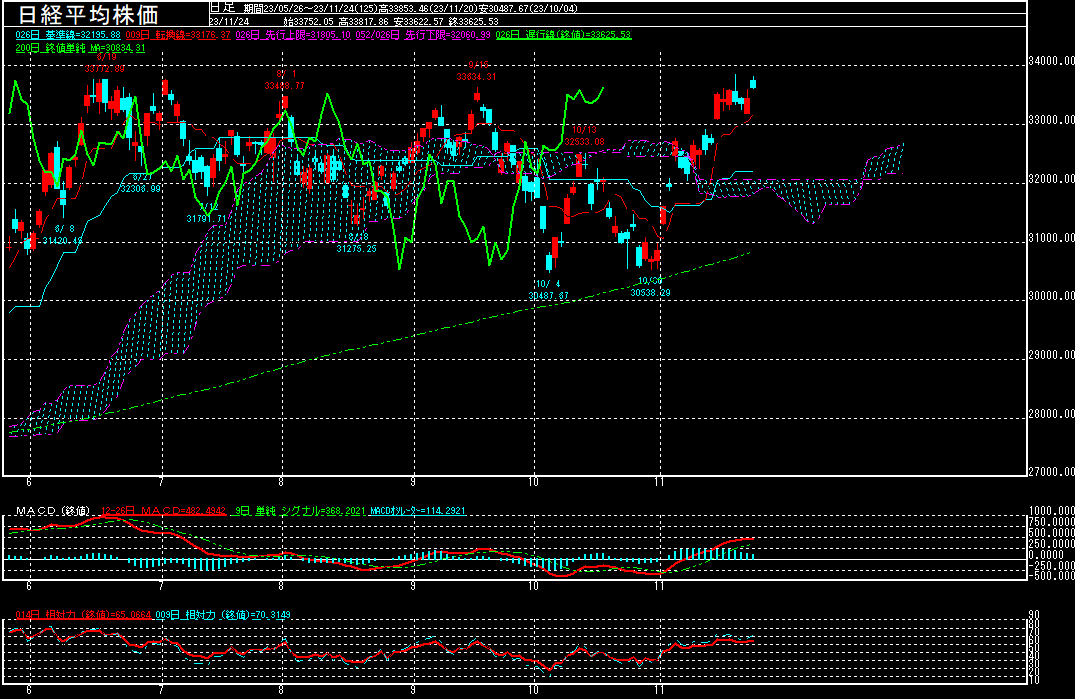The width and height of the screenshot is (1076, 699).
Task: Select the 026日 先行上限=31805.10 legend label
Action: pyautogui.click(x=293, y=35)
